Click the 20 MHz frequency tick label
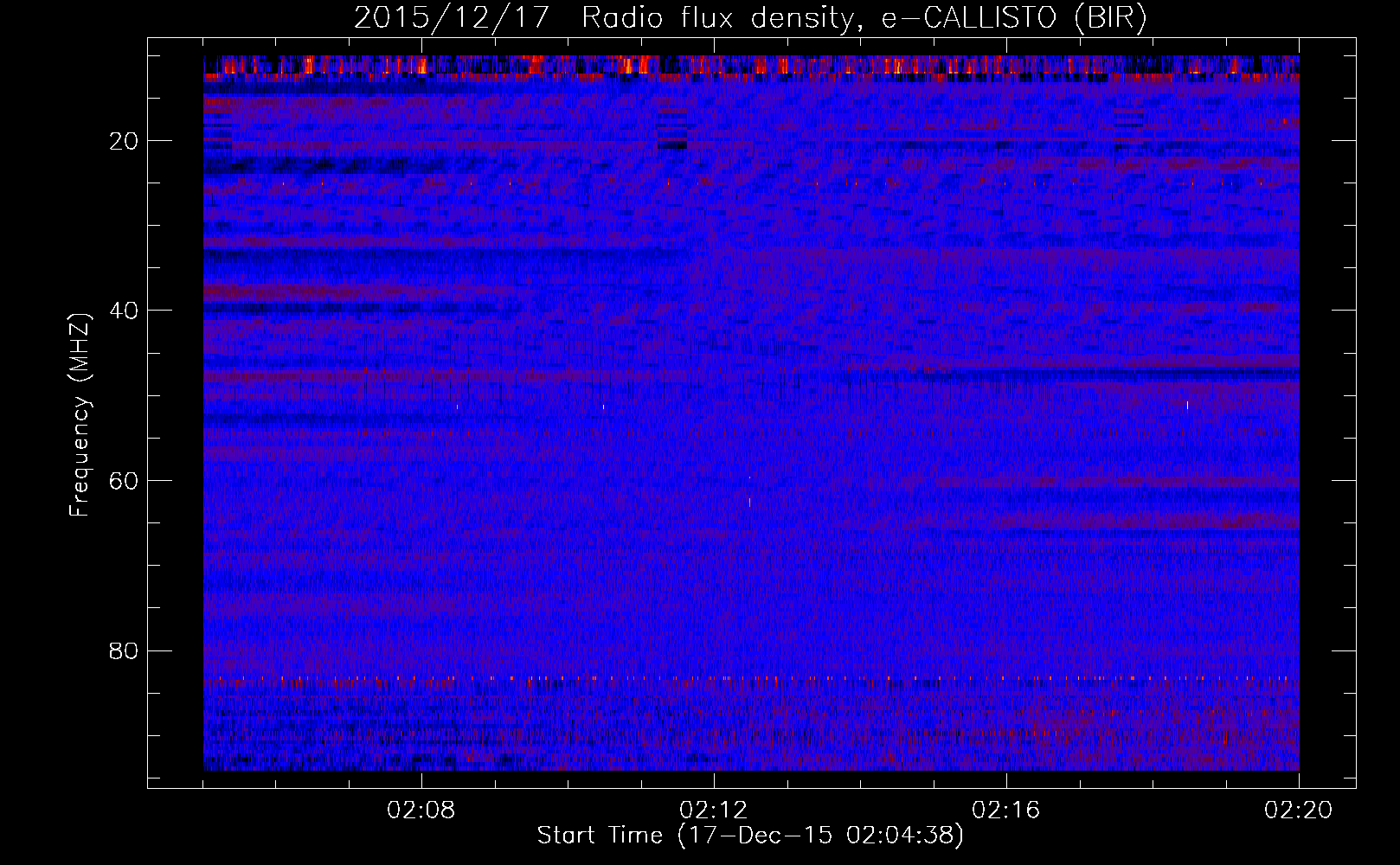 point(125,141)
